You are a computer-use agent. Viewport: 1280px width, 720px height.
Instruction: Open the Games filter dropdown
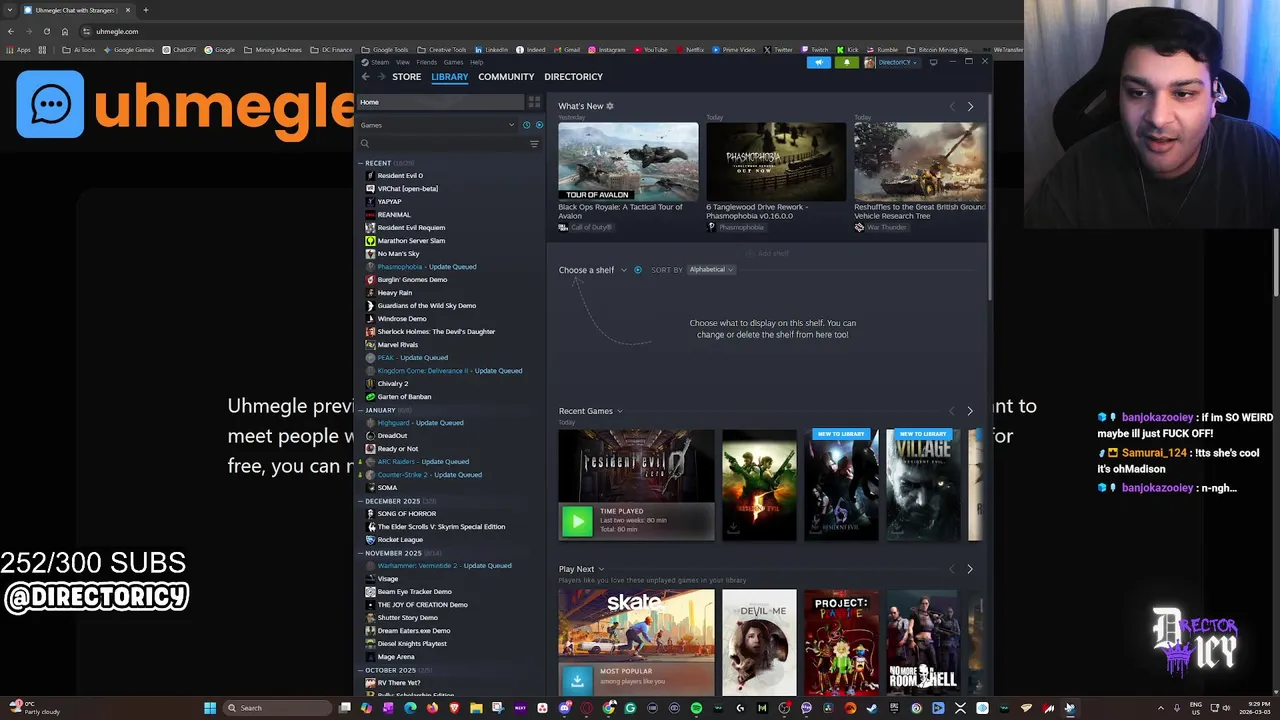438,125
